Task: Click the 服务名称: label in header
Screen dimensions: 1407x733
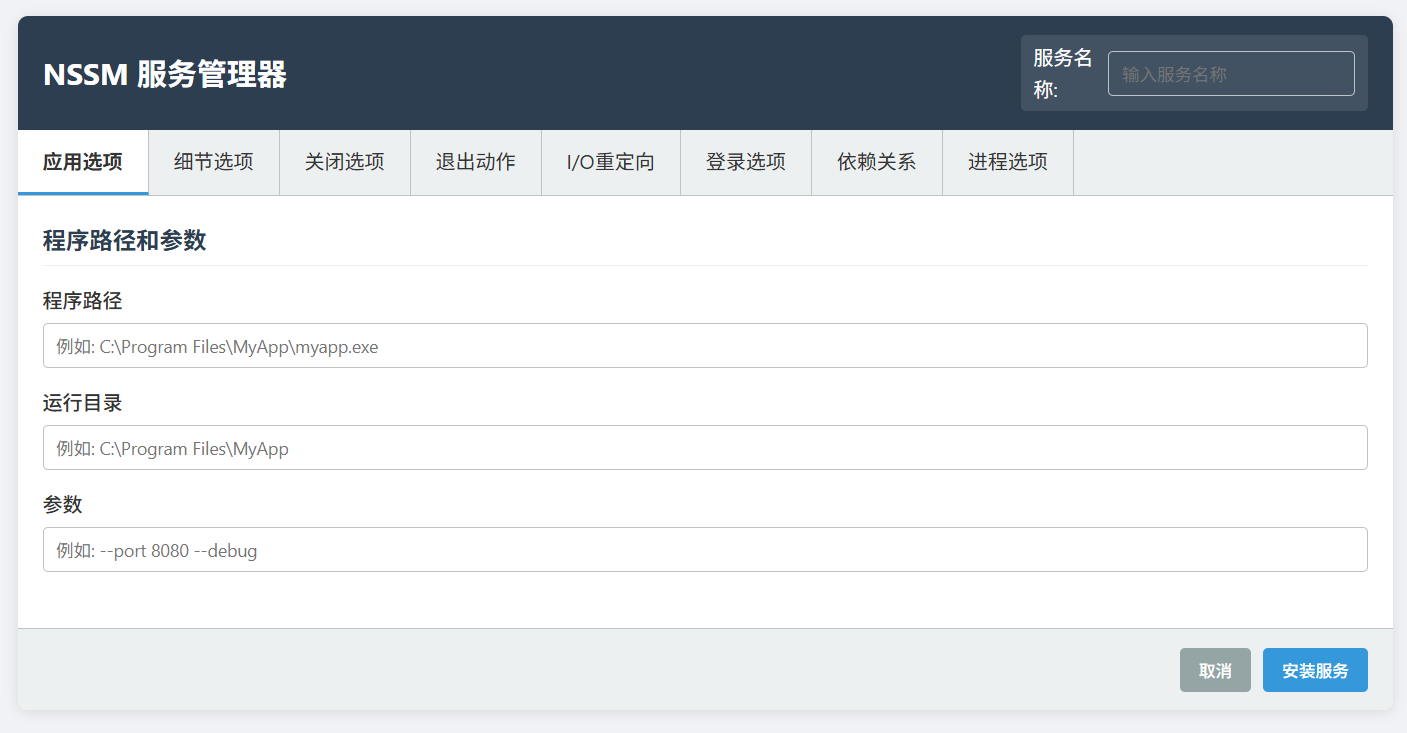Action: click(x=1063, y=73)
